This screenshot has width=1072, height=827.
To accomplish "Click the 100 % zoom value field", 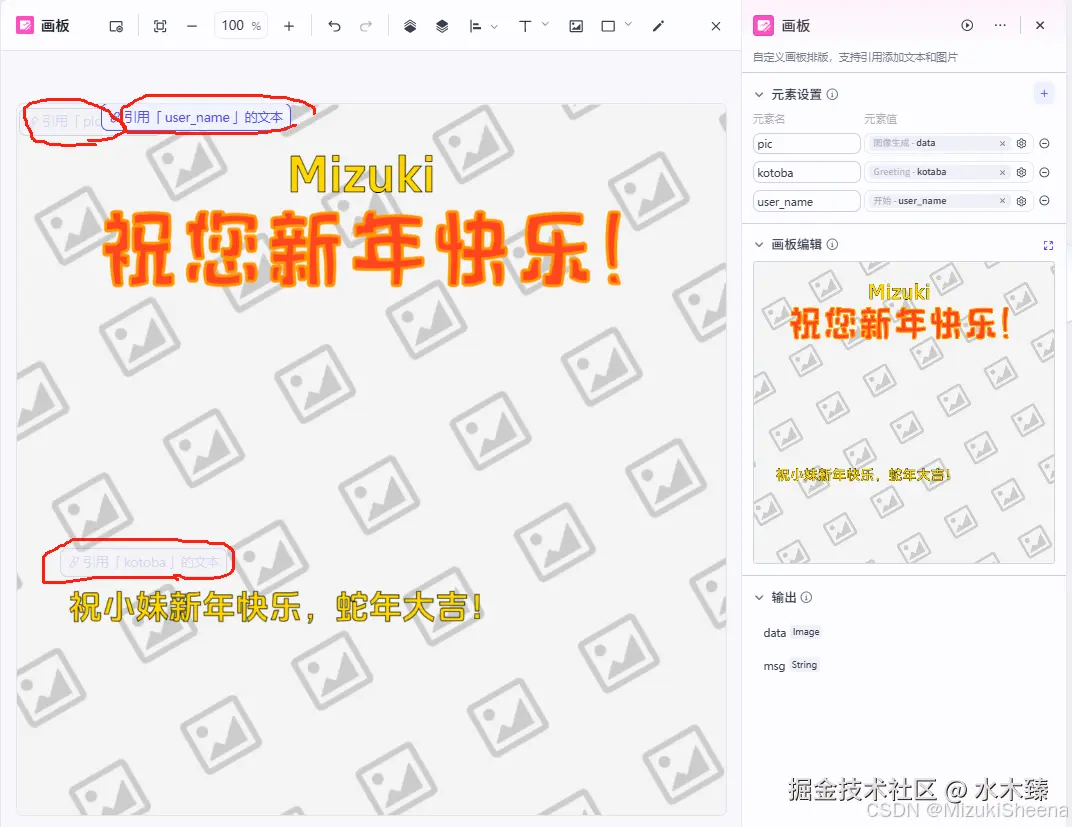I will click(x=241, y=26).
